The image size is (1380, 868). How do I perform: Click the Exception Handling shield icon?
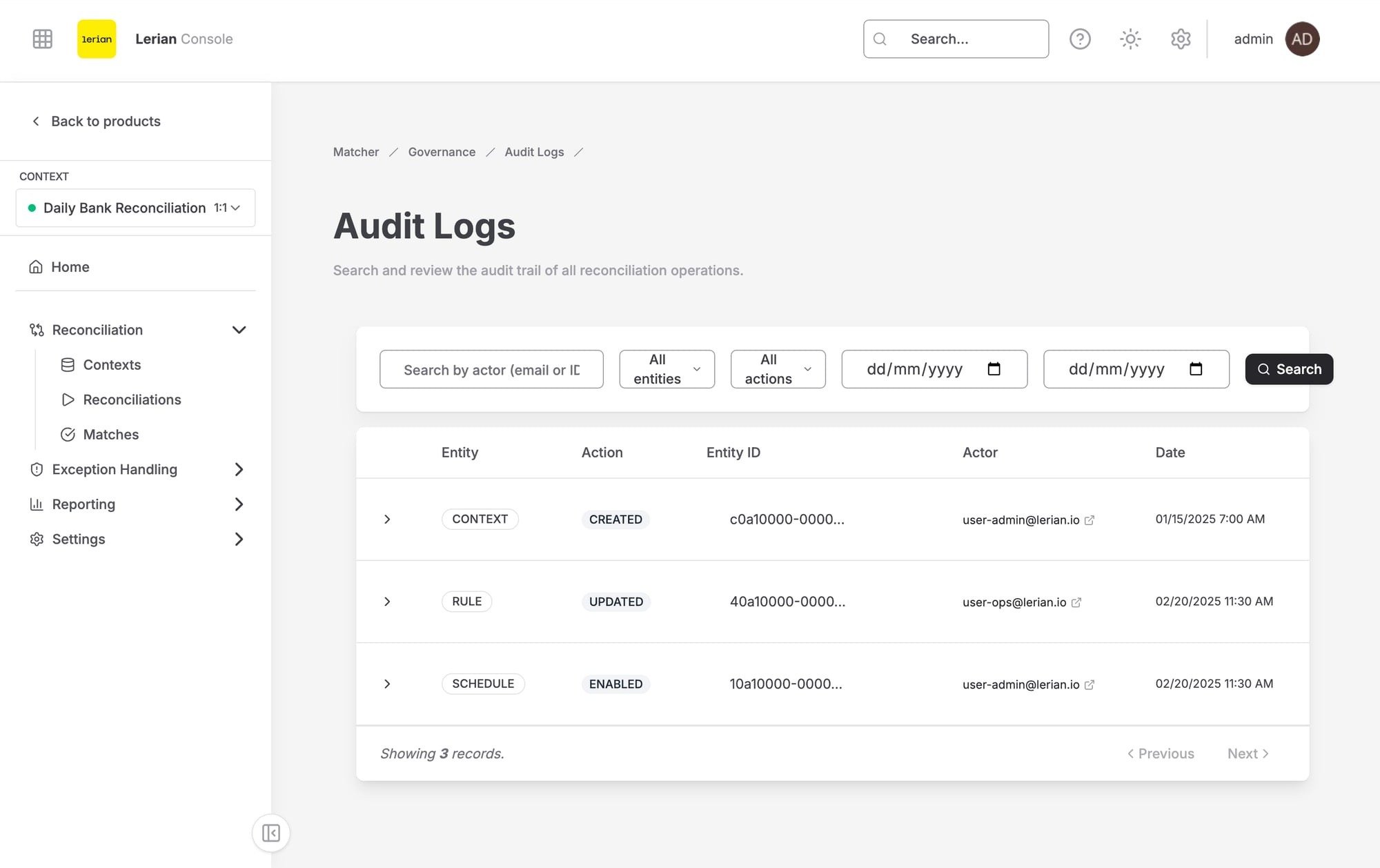[37, 469]
